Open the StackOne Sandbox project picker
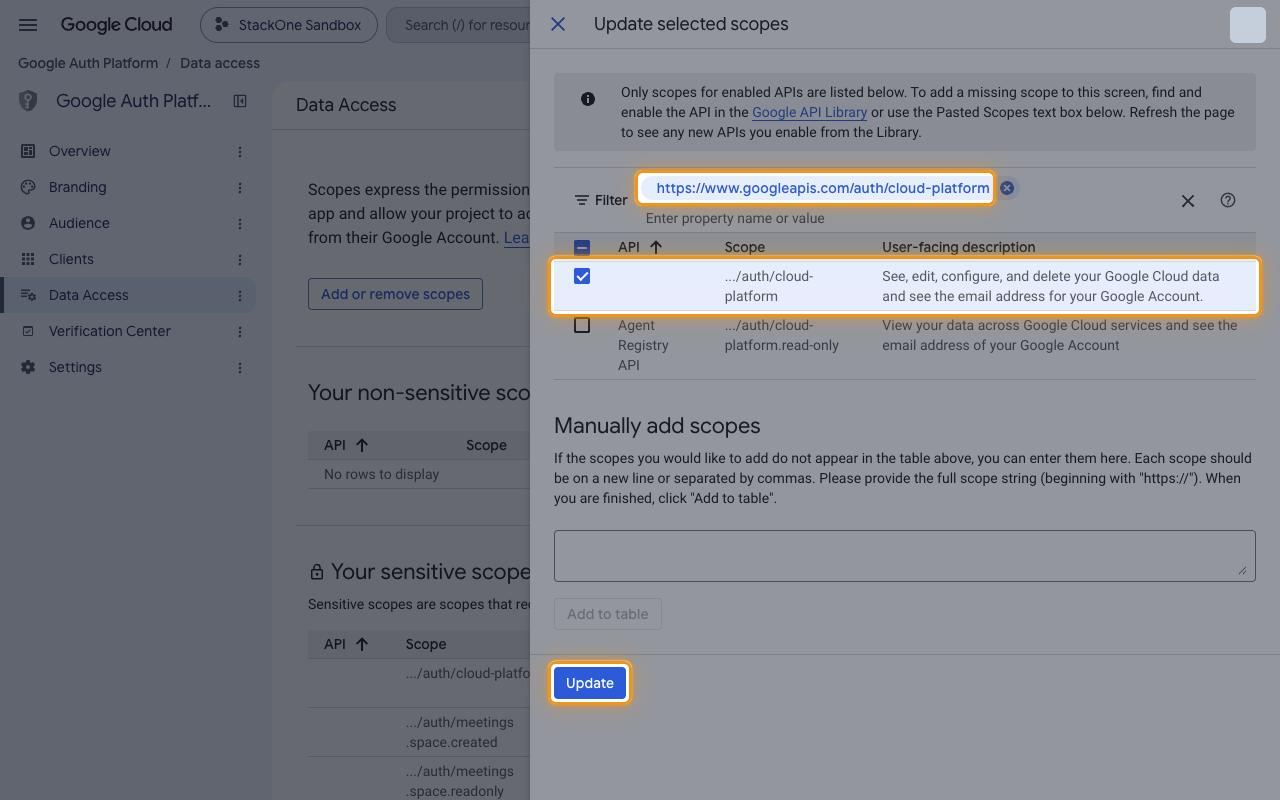Screen dimensions: 1280x800 click(289, 25)
